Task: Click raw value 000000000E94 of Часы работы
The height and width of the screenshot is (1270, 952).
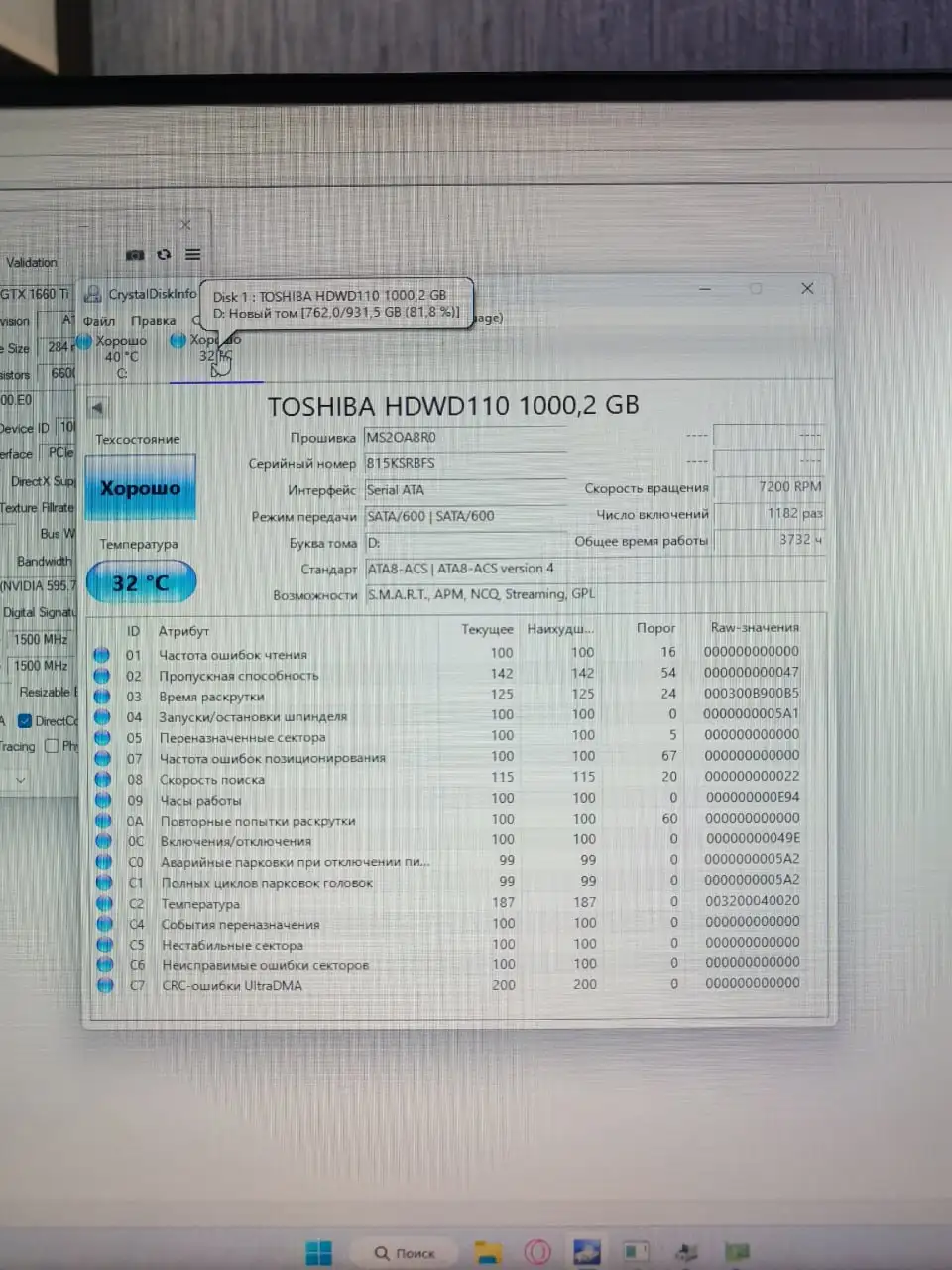Action: [x=753, y=797]
